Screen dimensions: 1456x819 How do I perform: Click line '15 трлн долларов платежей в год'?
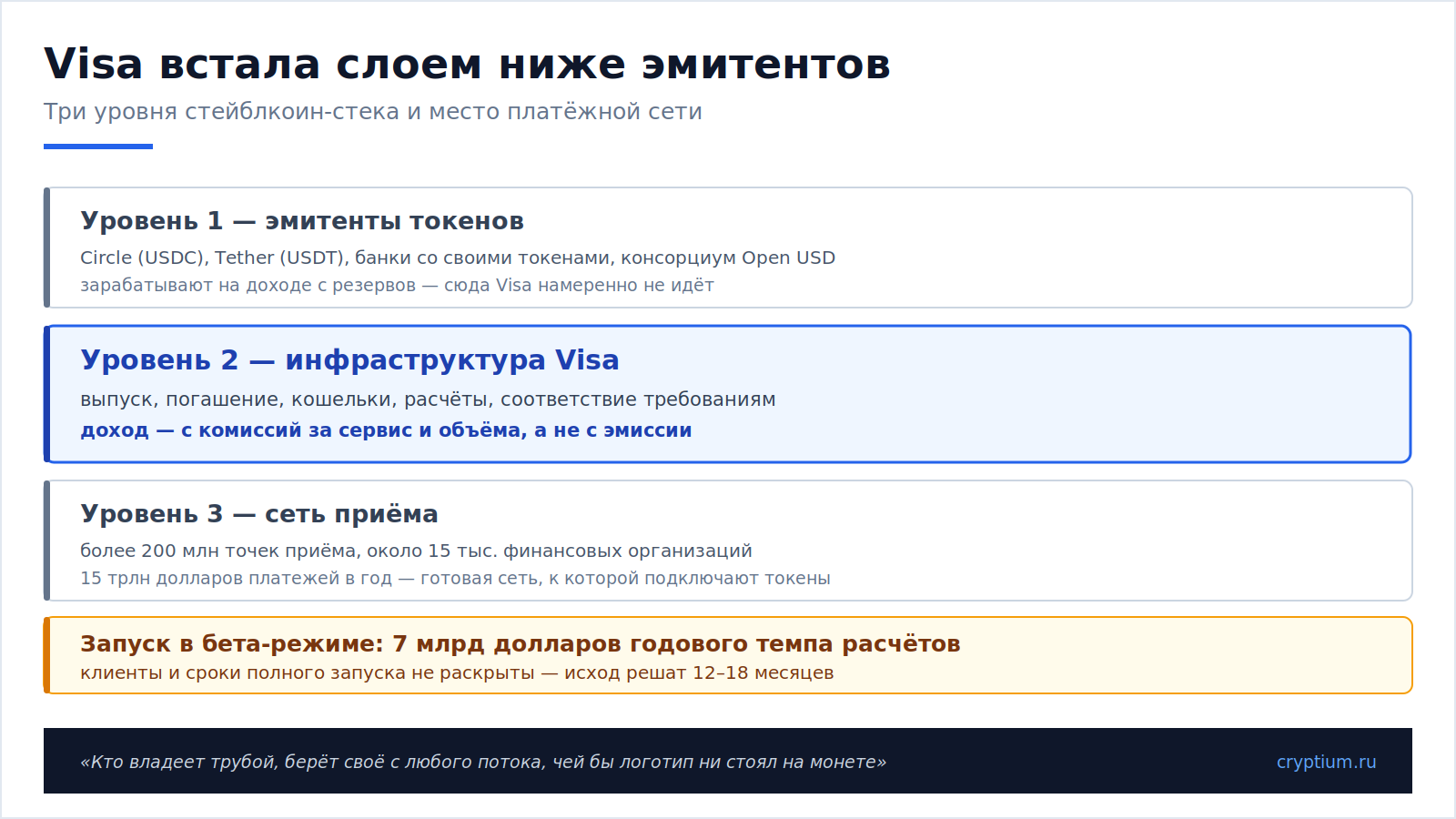click(455, 578)
